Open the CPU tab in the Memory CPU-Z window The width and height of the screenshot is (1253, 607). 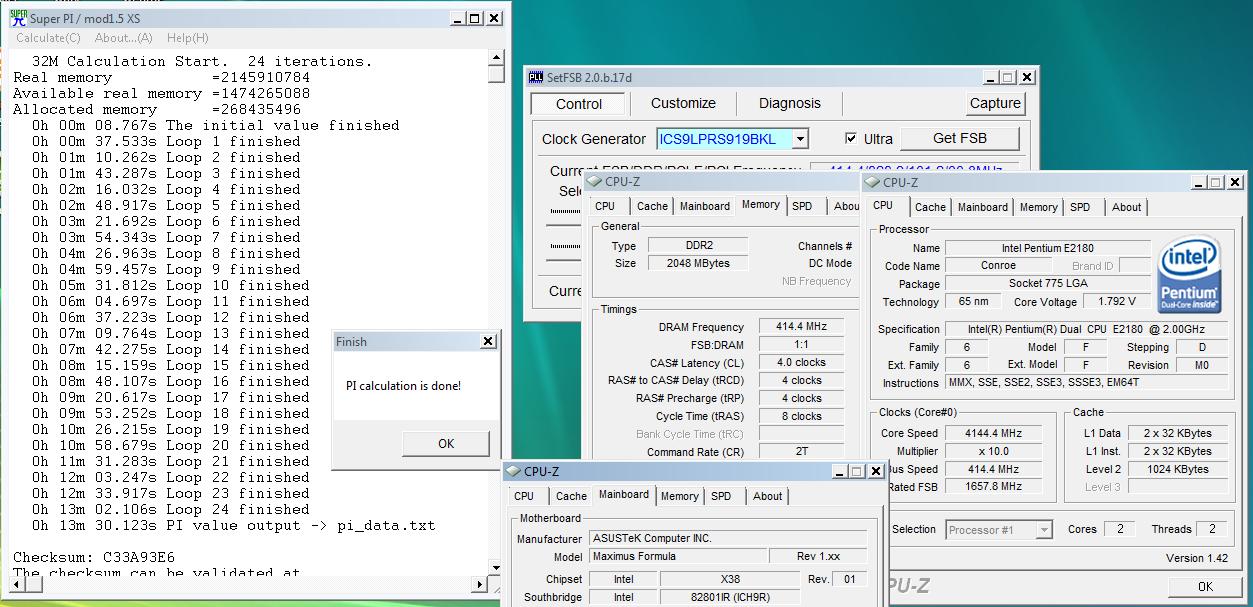[605, 206]
